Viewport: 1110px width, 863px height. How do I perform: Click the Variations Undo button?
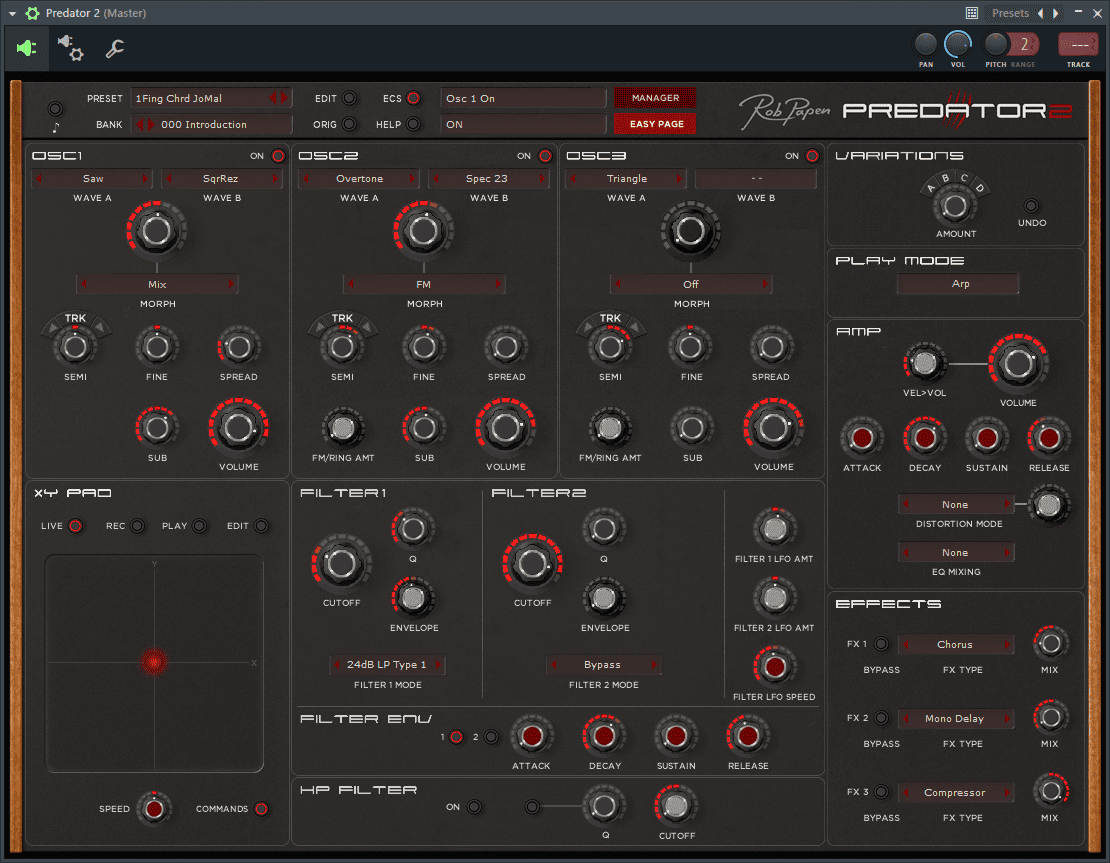click(x=1031, y=206)
